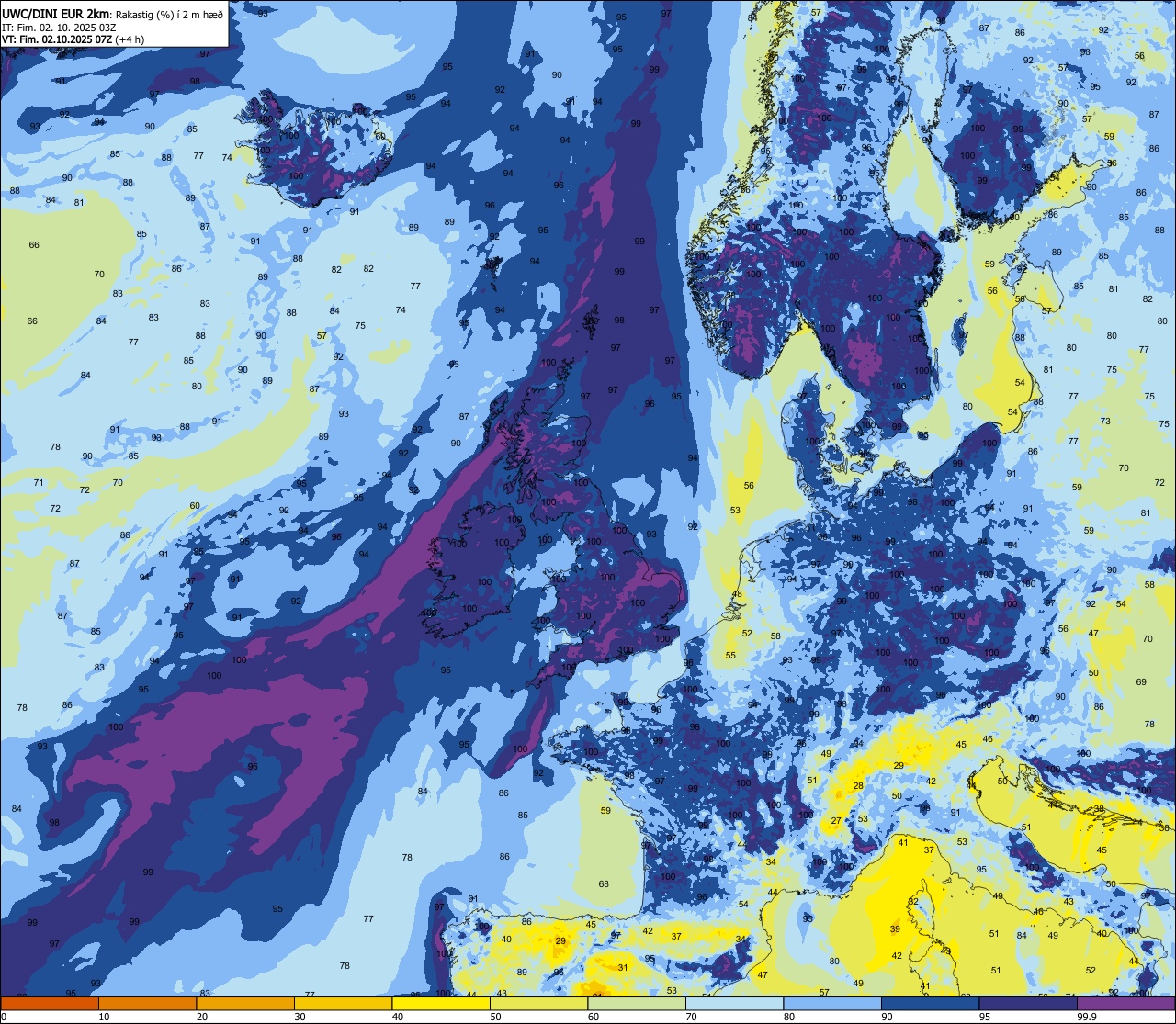1176x1024 pixels.
Task: Select the 20–30 legend color swatch
Action: click(245, 1003)
